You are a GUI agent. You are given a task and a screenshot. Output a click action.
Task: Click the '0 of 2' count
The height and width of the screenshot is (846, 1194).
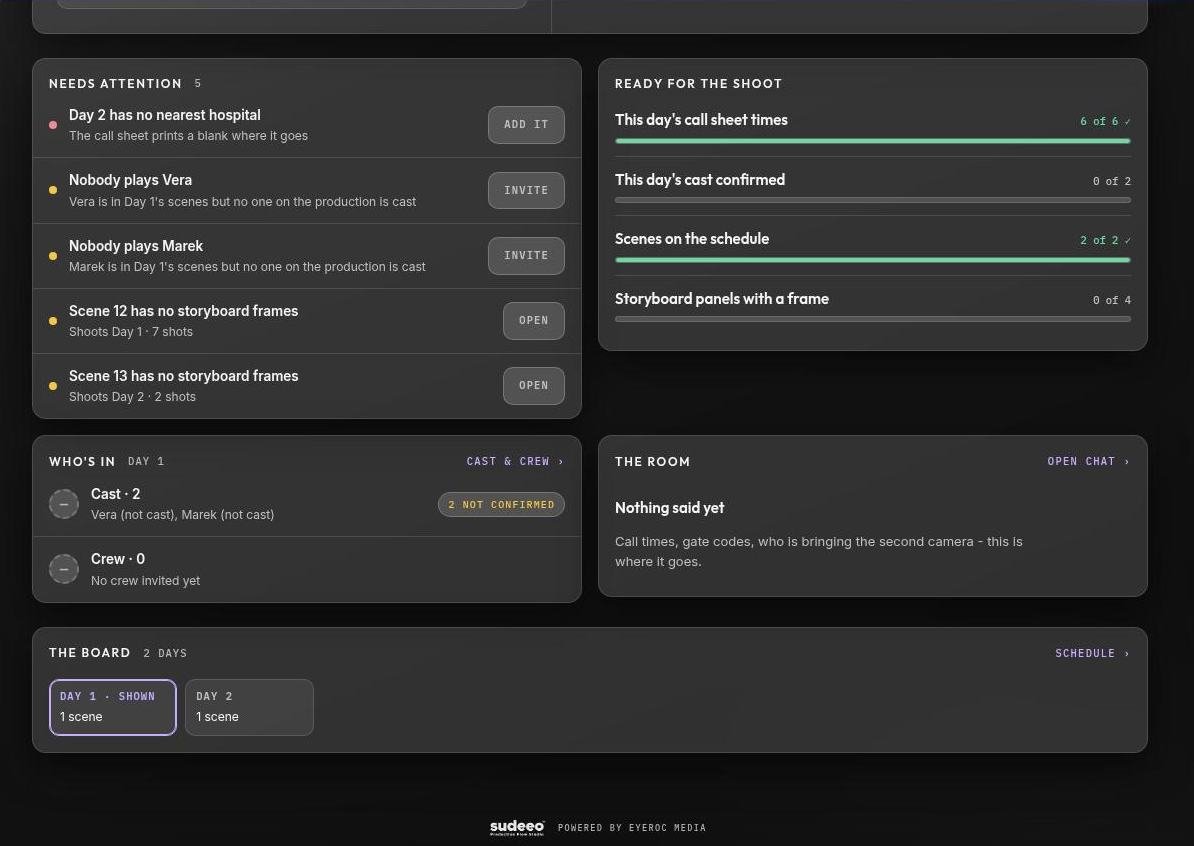coord(1112,181)
